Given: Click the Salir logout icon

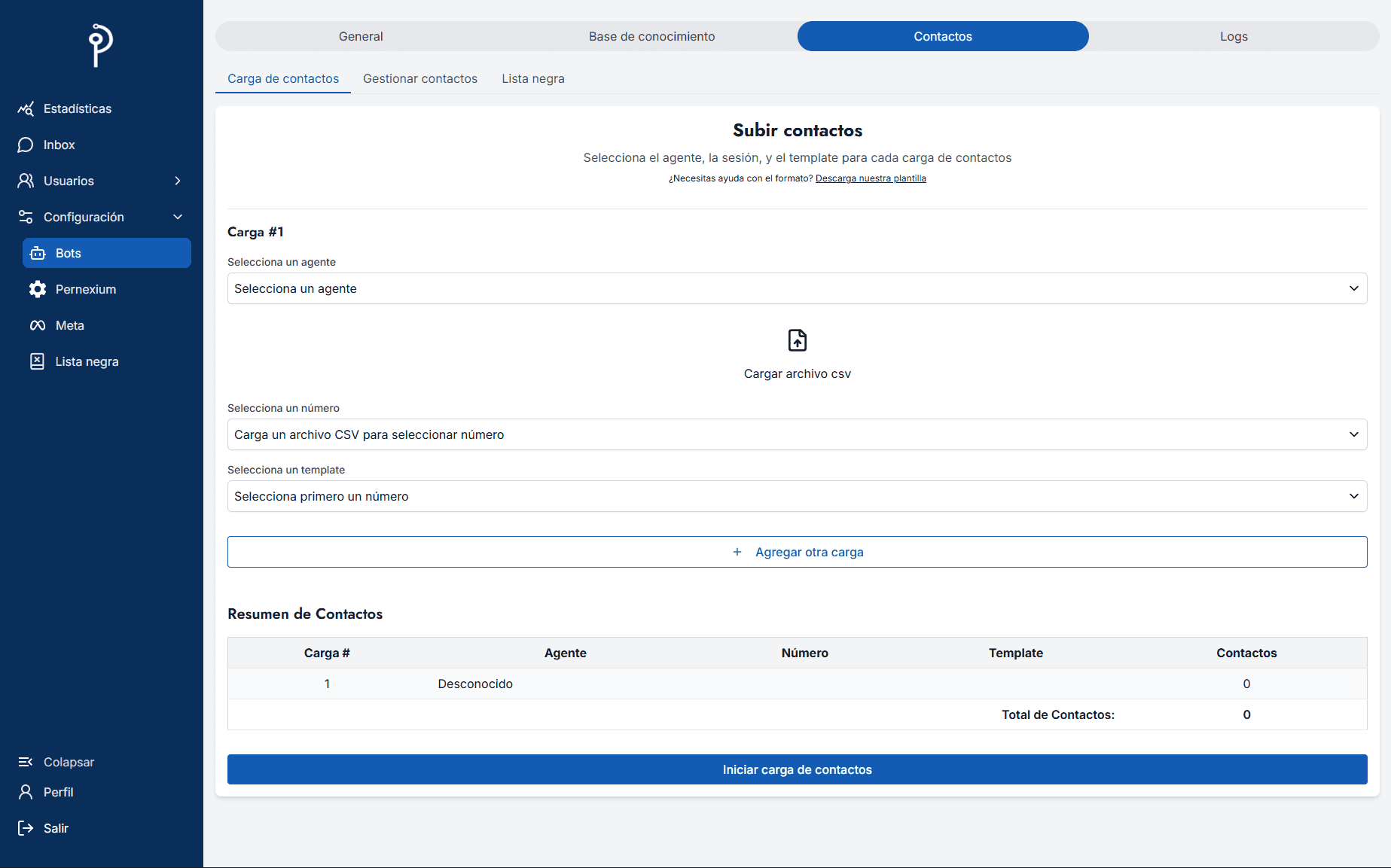Looking at the screenshot, I should 26,828.
